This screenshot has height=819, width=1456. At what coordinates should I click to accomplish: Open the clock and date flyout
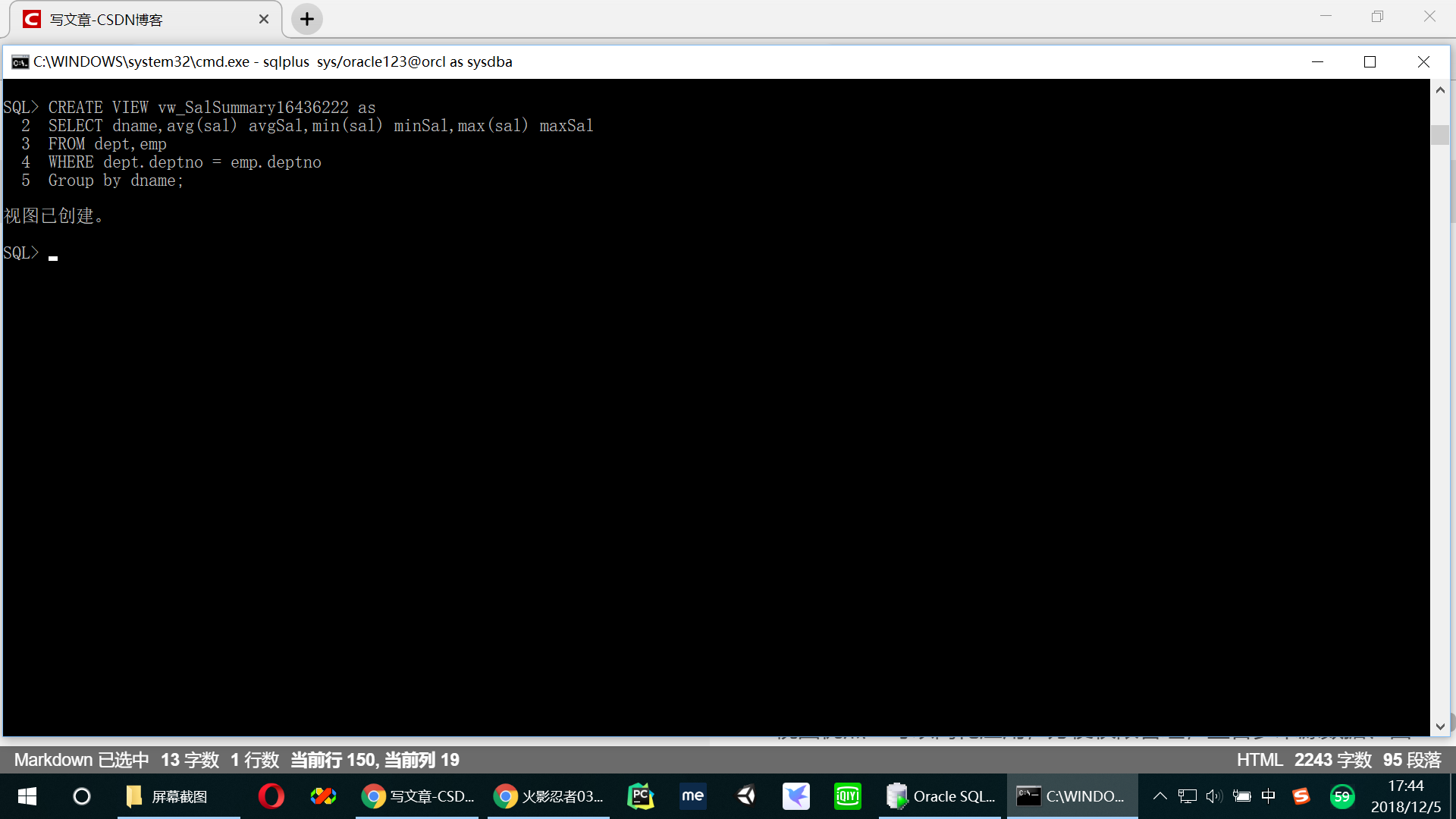click(1405, 796)
